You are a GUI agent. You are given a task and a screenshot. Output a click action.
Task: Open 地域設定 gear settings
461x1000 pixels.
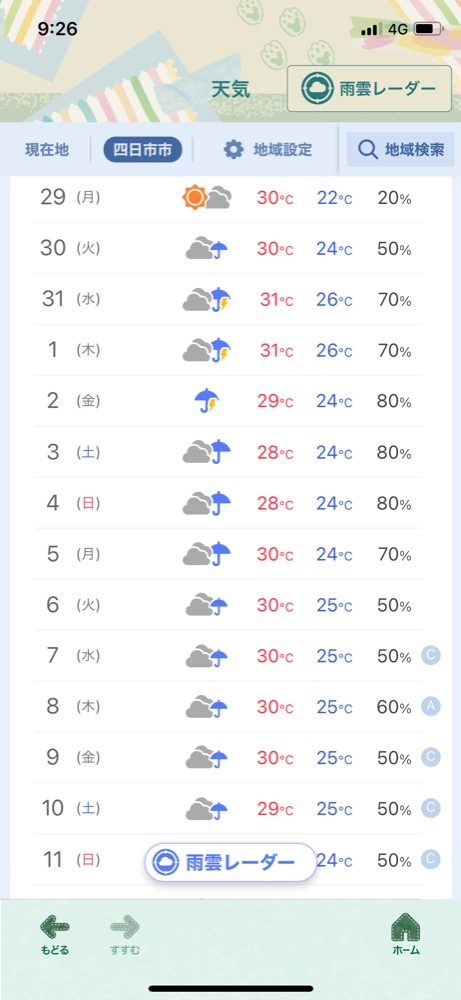[x=268, y=151]
